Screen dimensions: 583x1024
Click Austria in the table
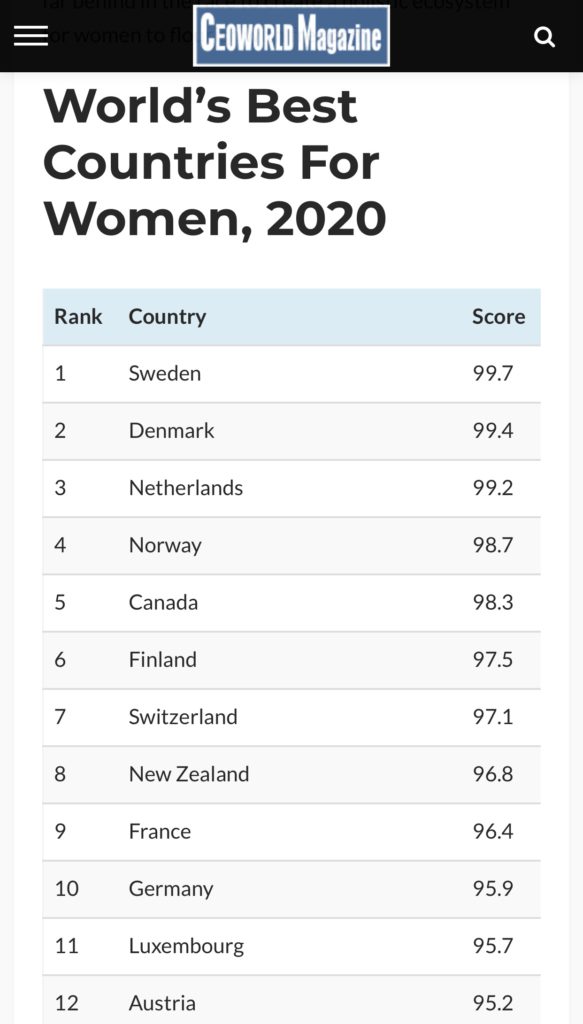162,1003
